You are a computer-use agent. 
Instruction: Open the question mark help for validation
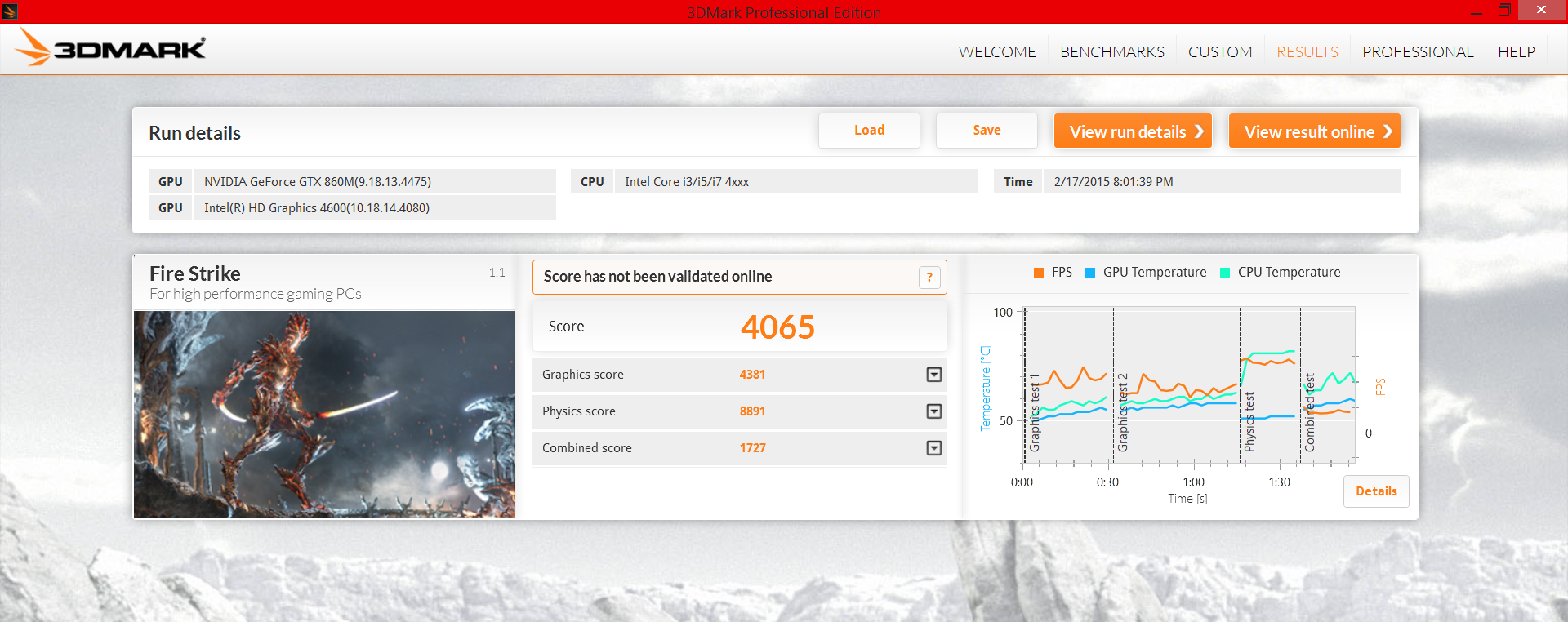click(929, 278)
